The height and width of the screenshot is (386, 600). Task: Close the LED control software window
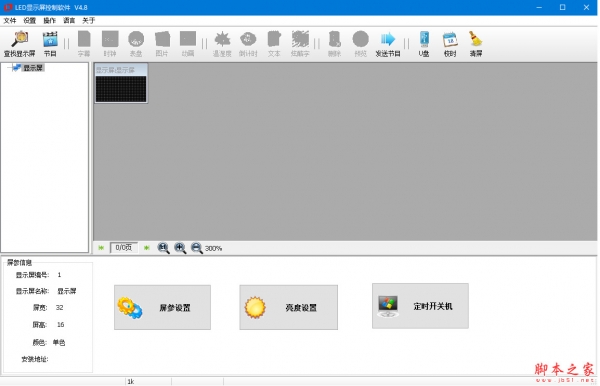pyautogui.click(x=586, y=7)
